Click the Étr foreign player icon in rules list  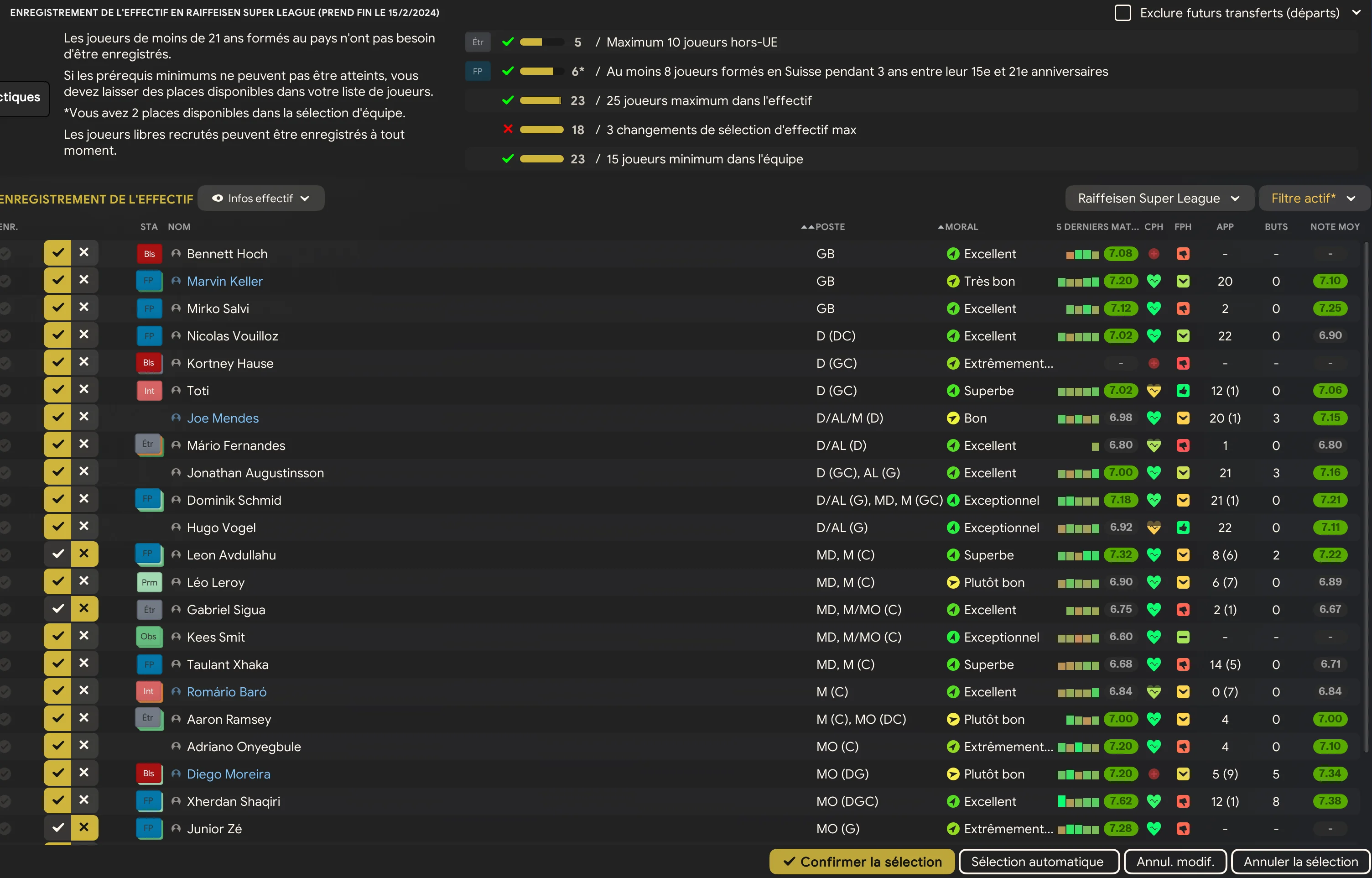[478, 42]
